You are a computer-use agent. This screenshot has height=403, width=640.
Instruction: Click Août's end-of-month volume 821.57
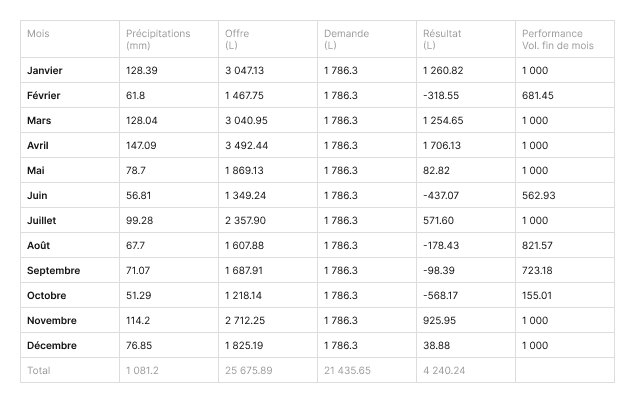(538, 245)
